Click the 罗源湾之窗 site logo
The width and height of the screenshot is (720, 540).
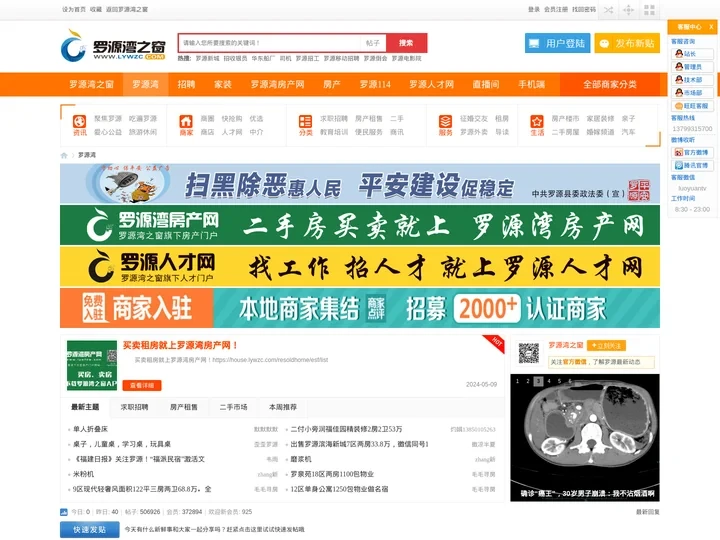[113, 46]
